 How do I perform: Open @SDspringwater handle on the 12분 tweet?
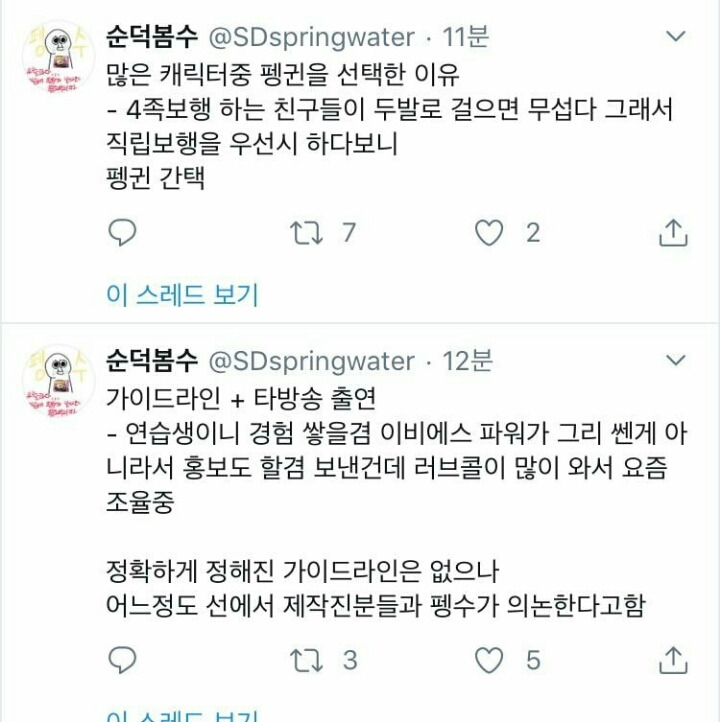coord(312,361)
